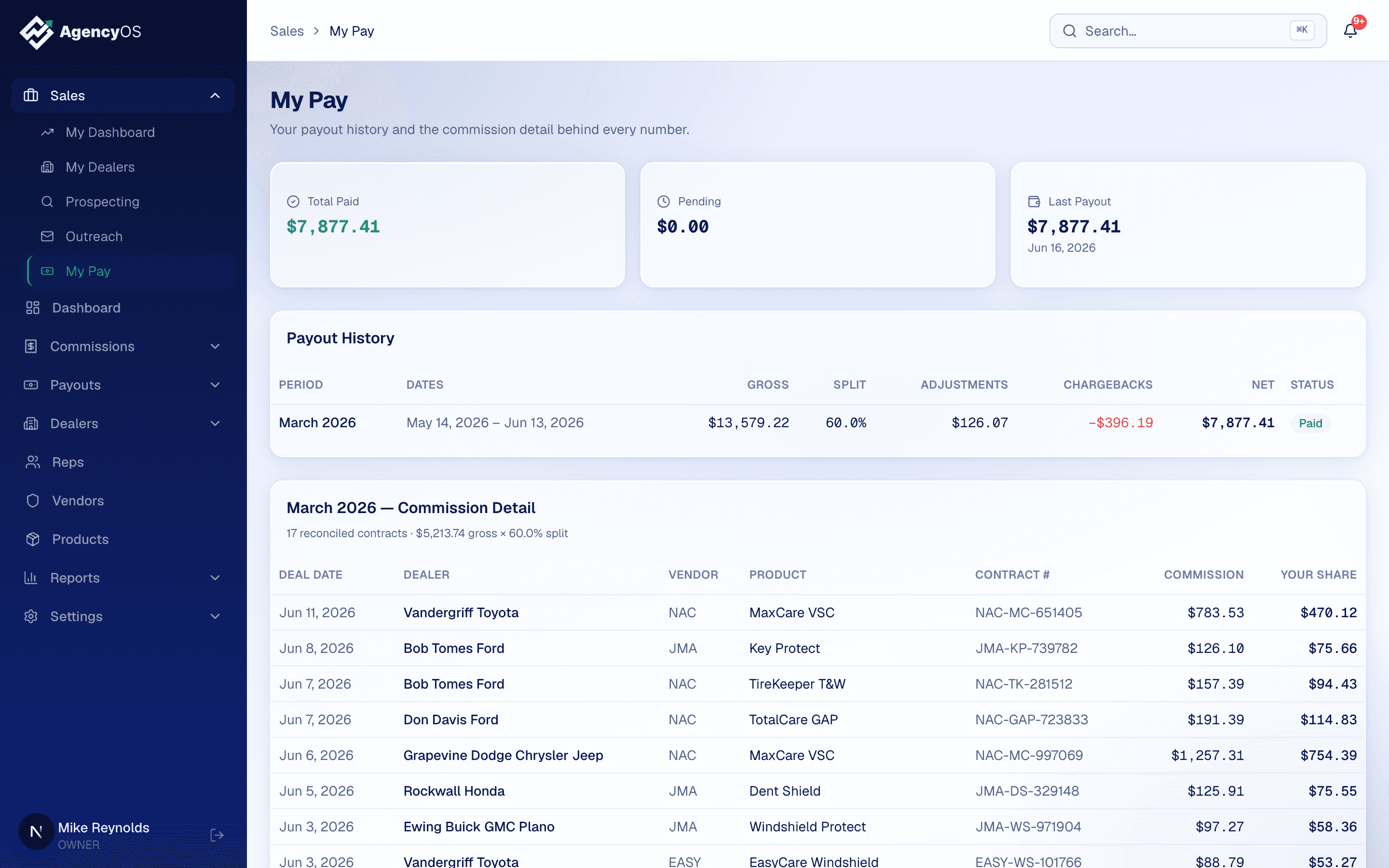The height and width of the screenshot is (868, 1389).
Task: Click the -$396.19 chargebacks value
Action: click(1120, 423)
